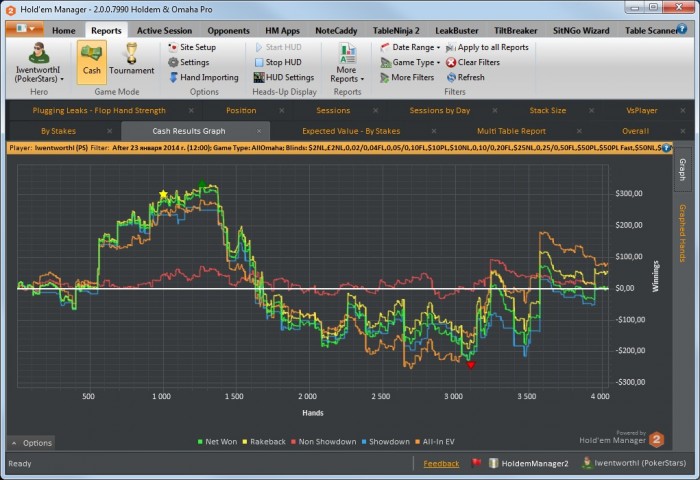
Task: Click the help icon in ribbon corner
Action: 681,29
